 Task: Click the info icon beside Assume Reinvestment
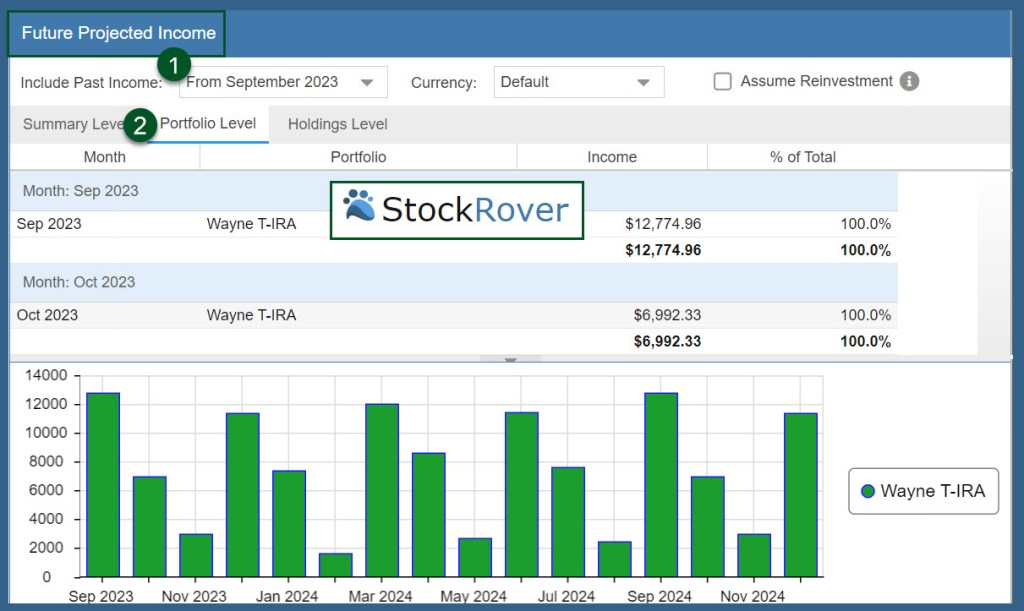click(x=909, y=82)
